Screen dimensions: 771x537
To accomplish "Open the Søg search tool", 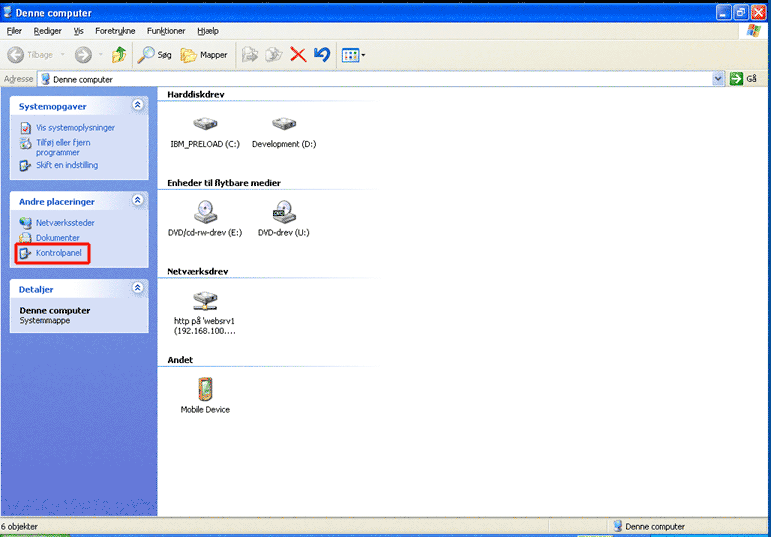I will click(x=154, y=55).
